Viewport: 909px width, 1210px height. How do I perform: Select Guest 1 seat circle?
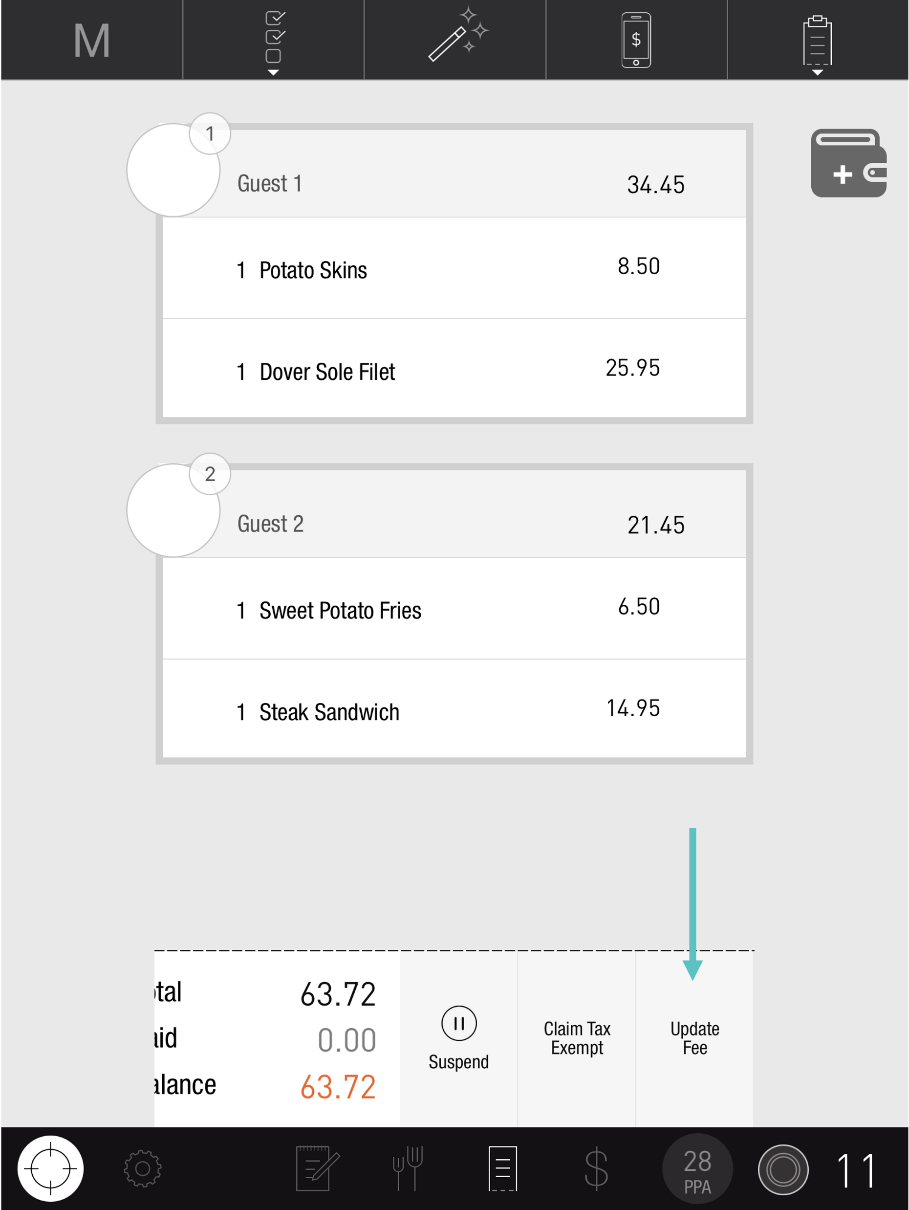(173, 170)
